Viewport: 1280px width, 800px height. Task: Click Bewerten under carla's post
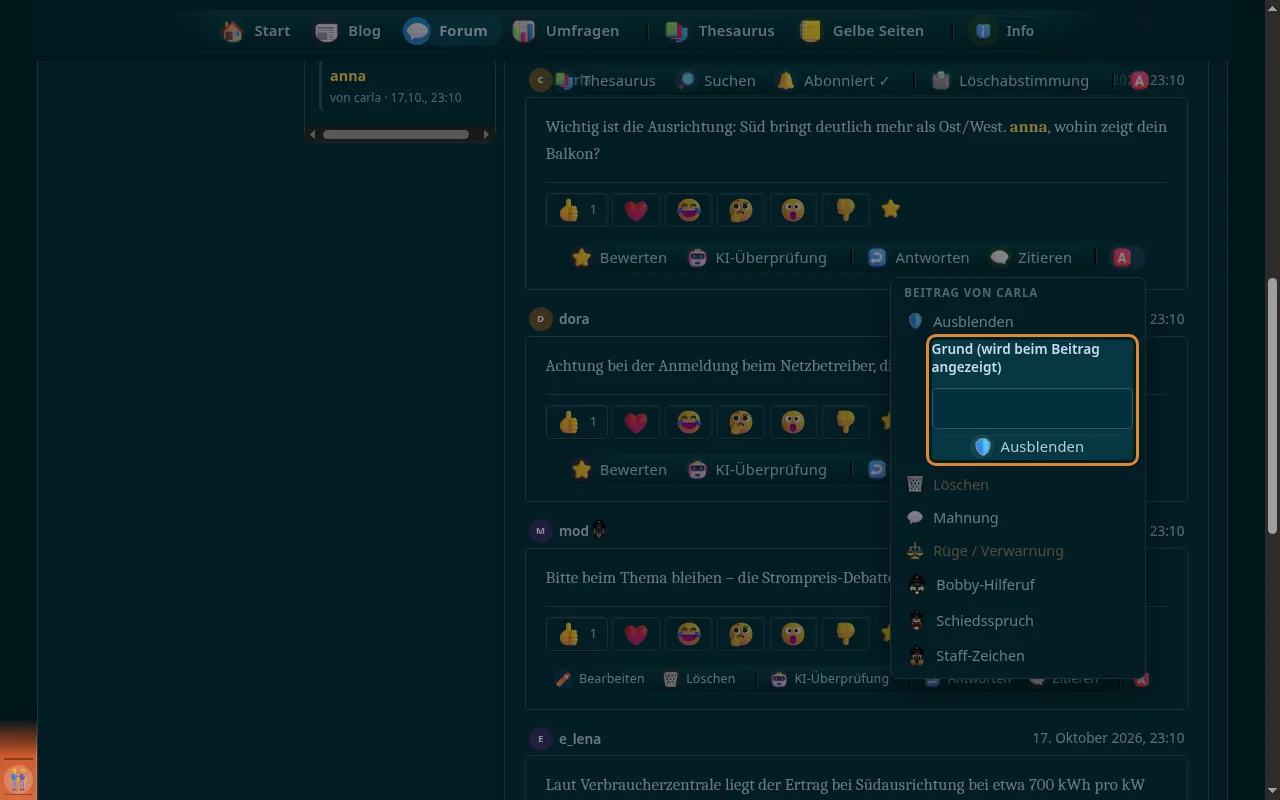pyautogui.click(x=619, y=258)
